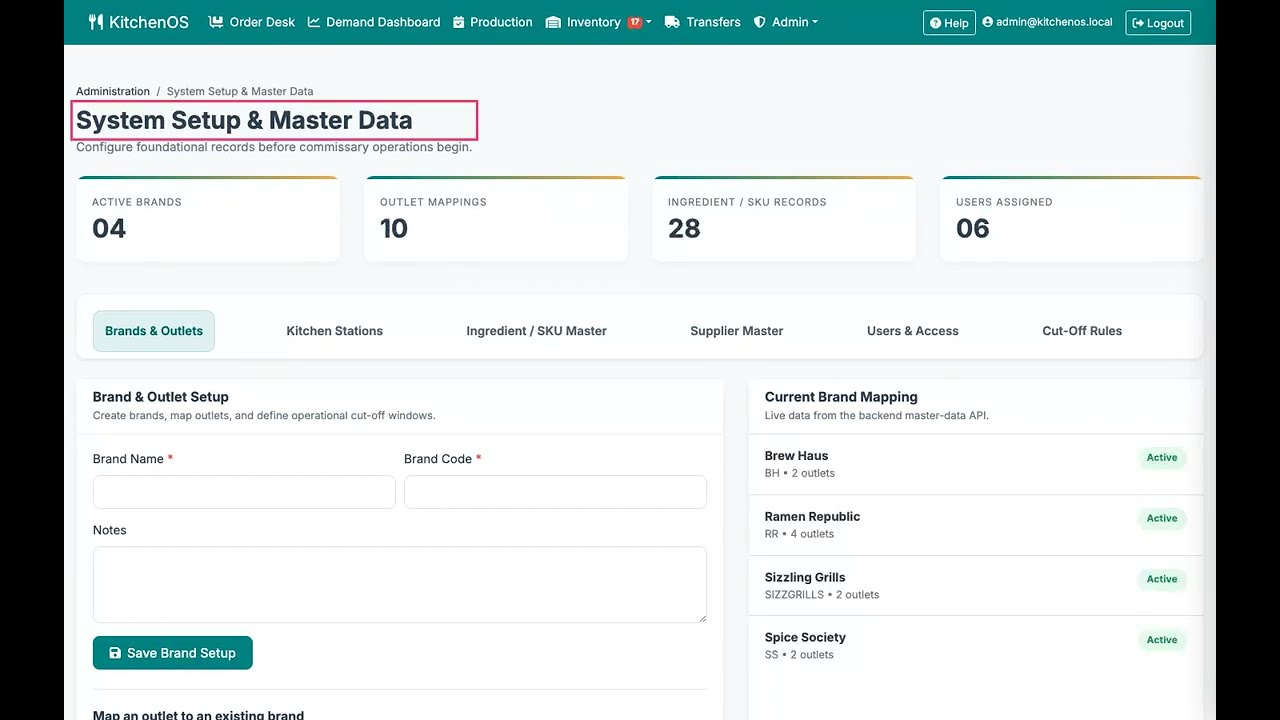This screenshot has width=1280, height=720.
Task: Click the Active badge for Sizzling Grills
Action: [1162, 579]
